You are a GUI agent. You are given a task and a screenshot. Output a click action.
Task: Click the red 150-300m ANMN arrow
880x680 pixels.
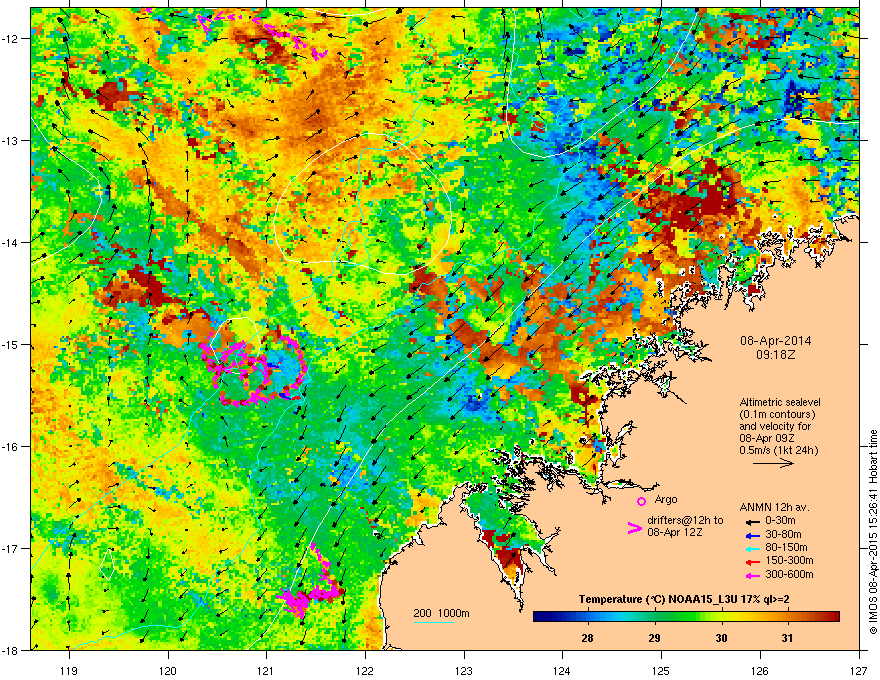753,562
